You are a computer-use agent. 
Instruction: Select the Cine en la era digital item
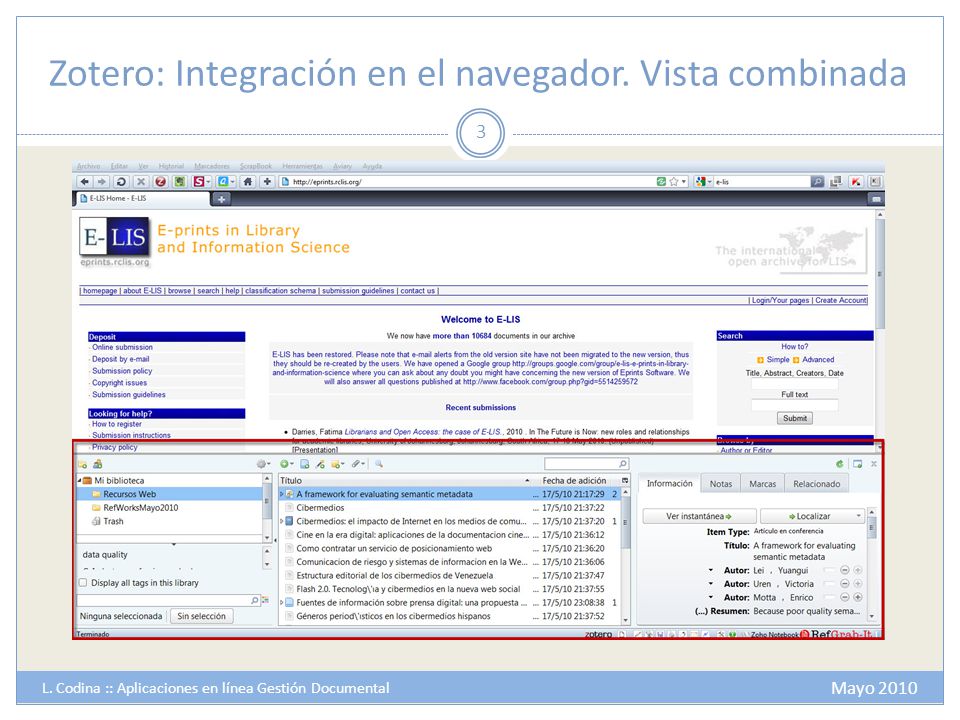(412, 534)
